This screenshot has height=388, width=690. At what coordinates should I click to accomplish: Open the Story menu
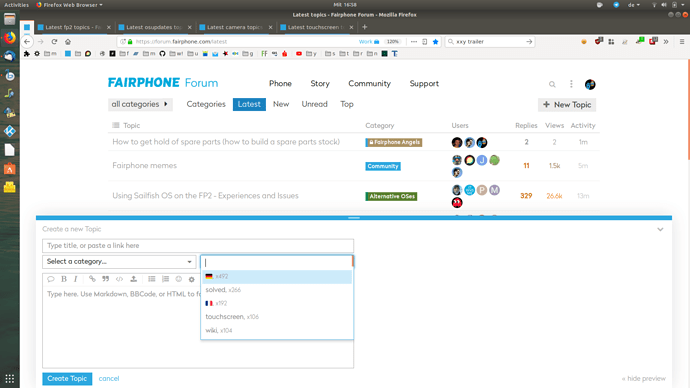pyautogui.click(x=320, y=84)
